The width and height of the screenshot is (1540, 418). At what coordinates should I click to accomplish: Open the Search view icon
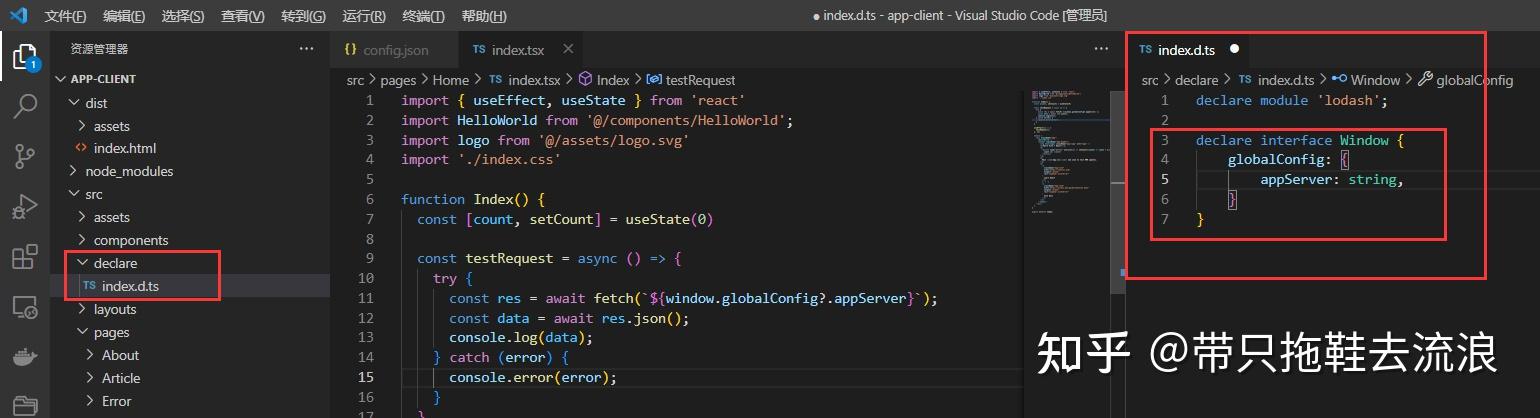(x=25, y=105)
